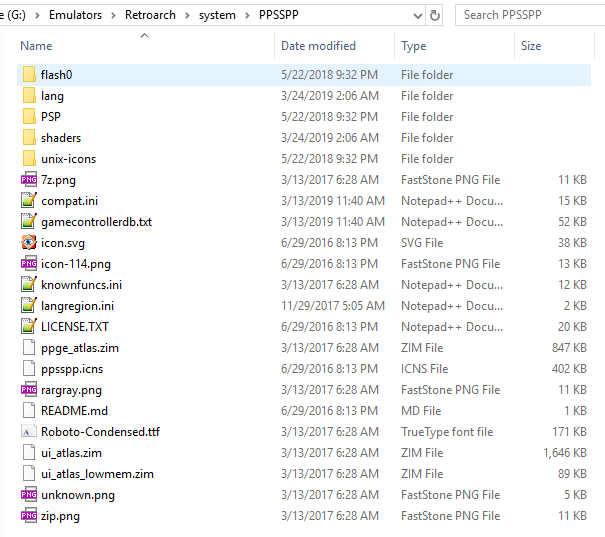This screenshot has width=605, height=537.
Task: Open the address bar history dropdown
Action: point(417,15)
